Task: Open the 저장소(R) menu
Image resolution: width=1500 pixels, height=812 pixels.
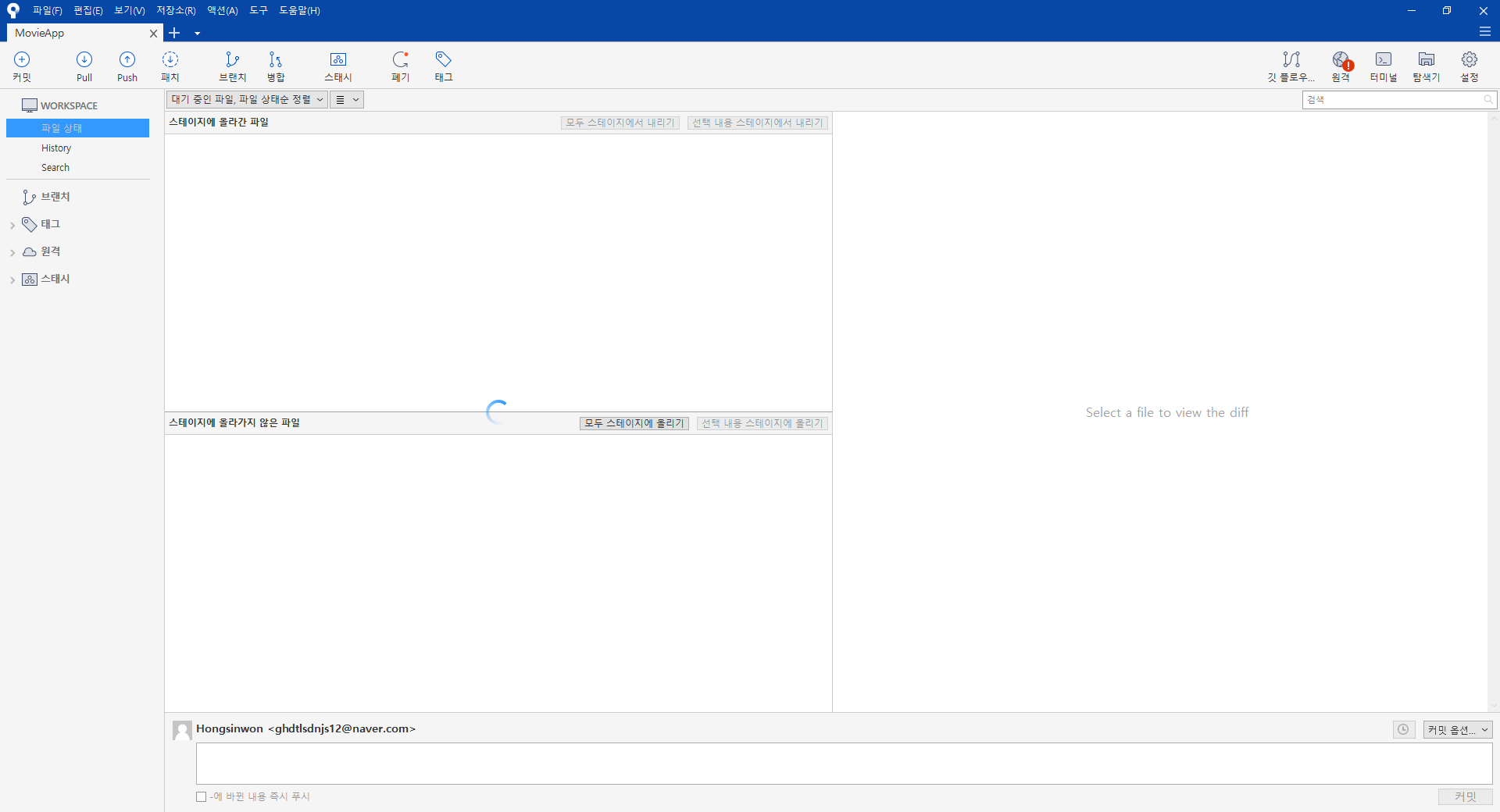Action: pyautogui.click(x=176, y=10)
